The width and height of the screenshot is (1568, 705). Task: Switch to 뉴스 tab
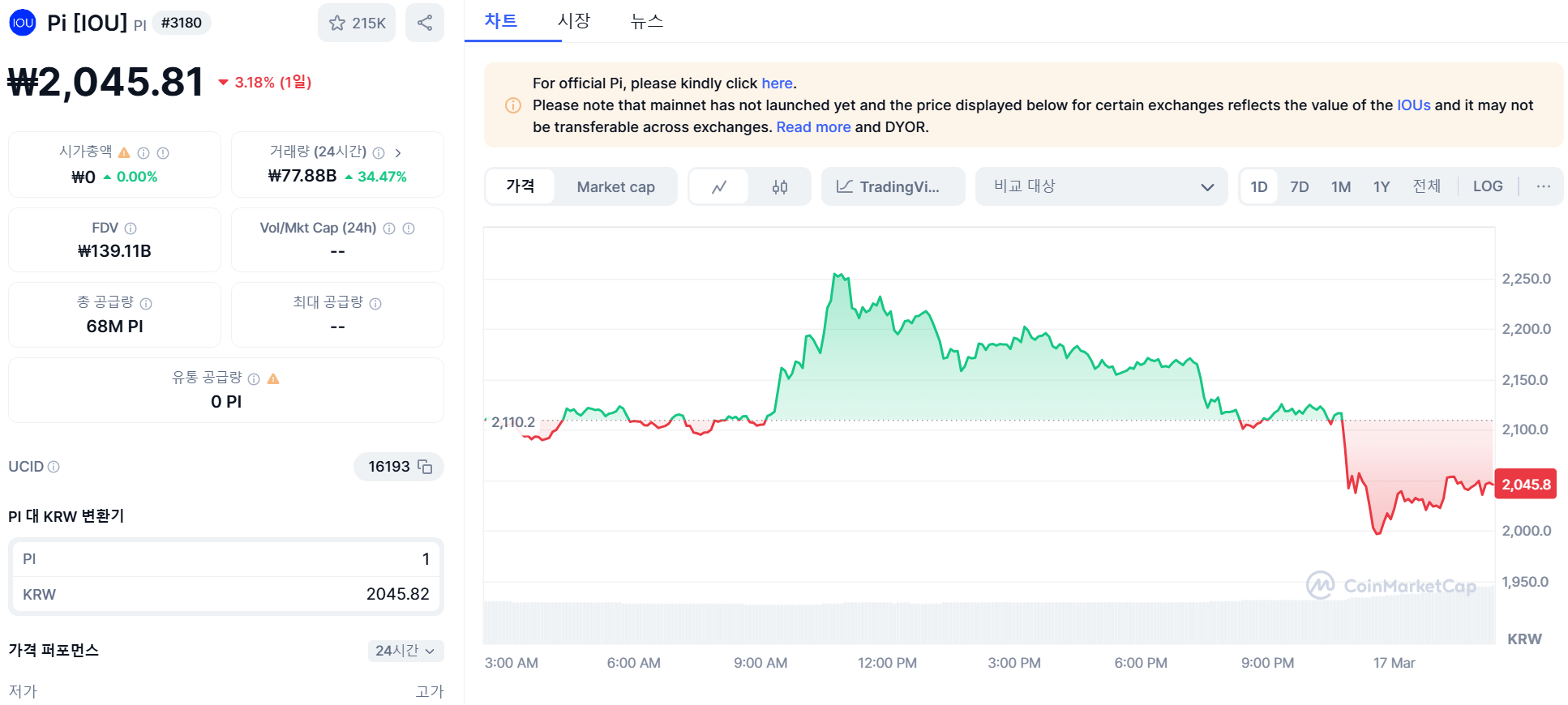click(647, 21)
